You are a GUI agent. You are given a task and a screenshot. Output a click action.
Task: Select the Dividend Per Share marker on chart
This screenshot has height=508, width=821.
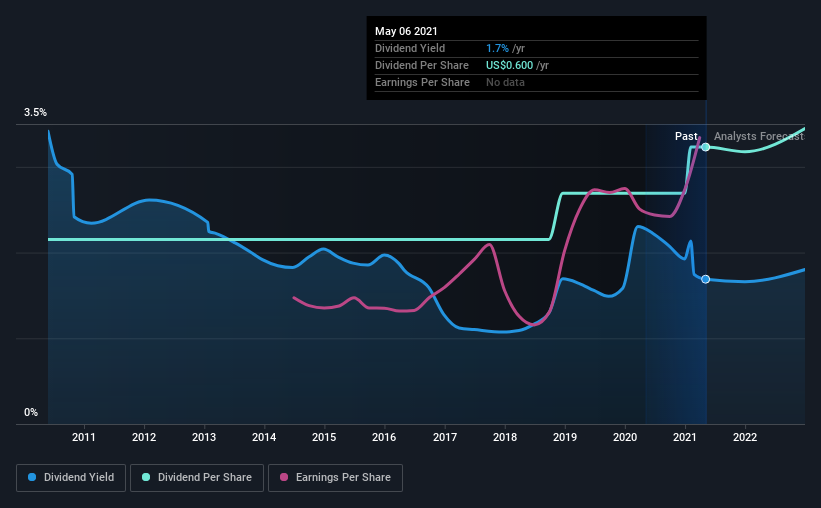click(x=706, y=147)
